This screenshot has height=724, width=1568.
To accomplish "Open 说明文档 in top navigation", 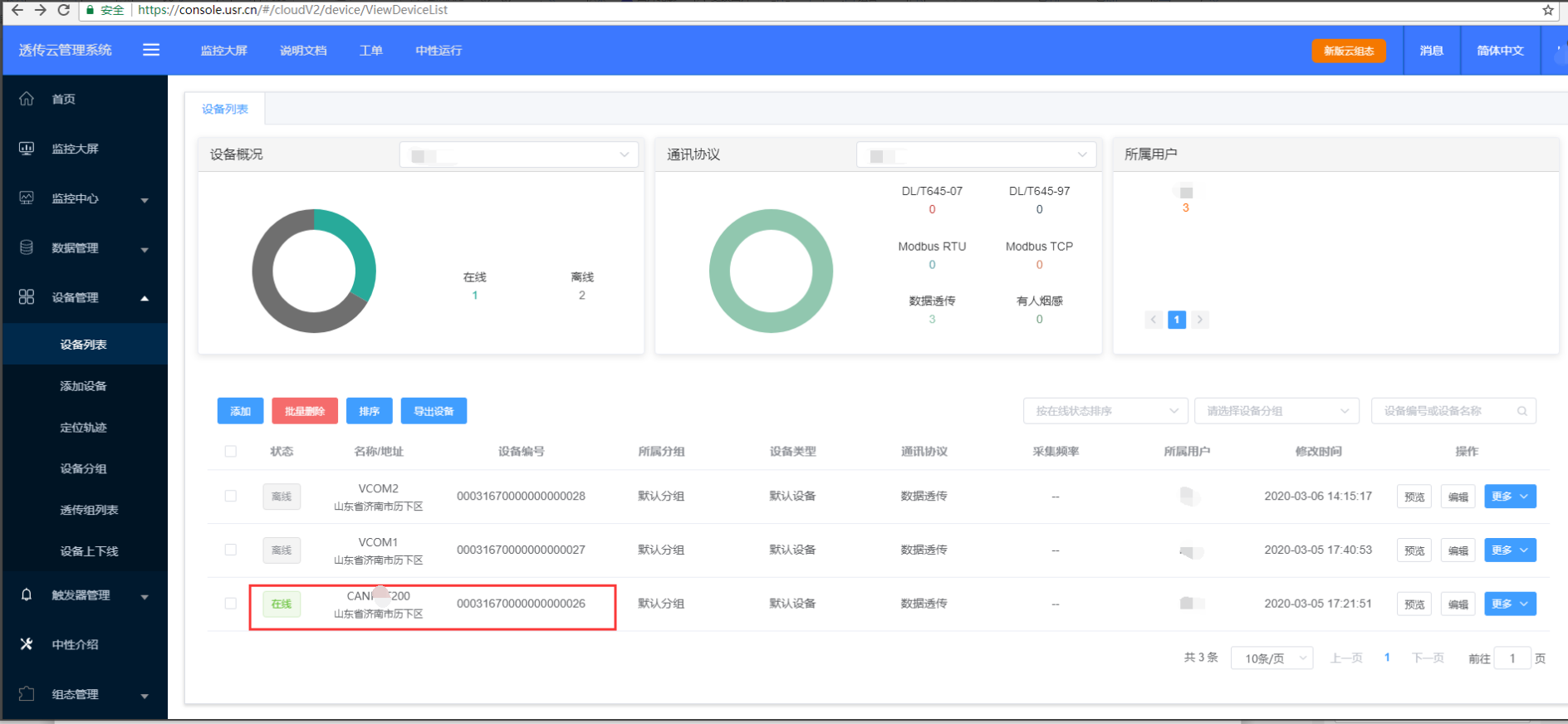I will pos(303,51).
